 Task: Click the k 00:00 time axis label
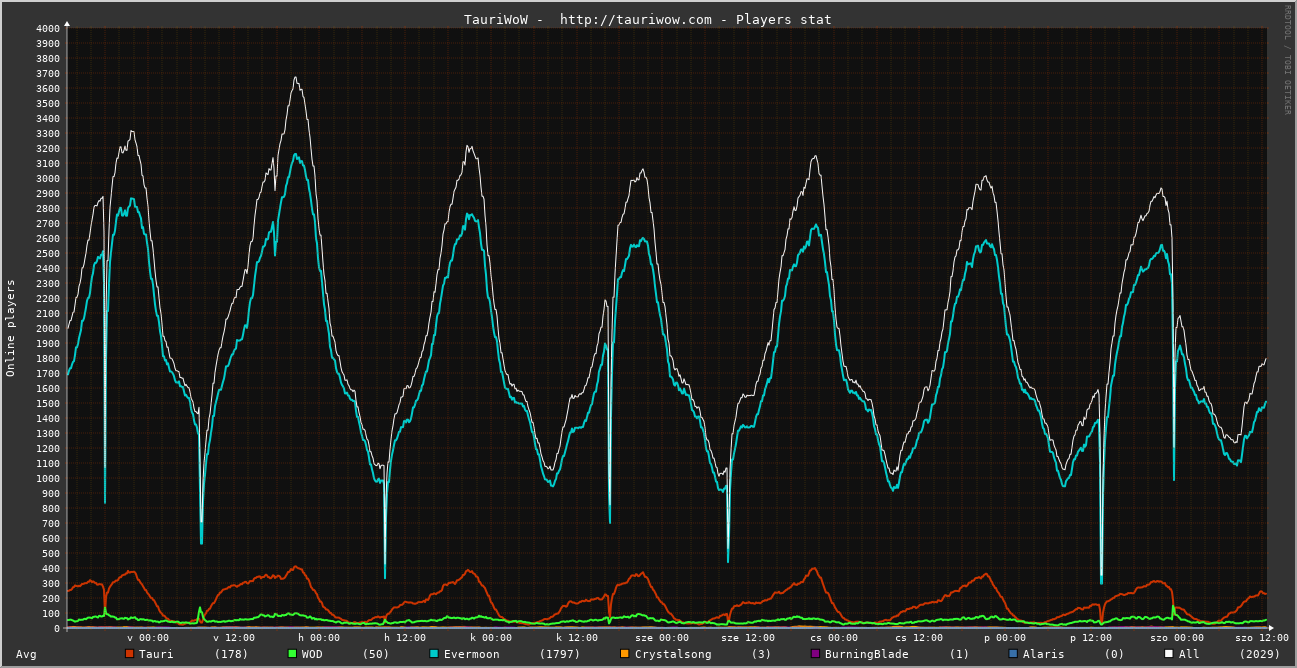[x=491, y=637]
